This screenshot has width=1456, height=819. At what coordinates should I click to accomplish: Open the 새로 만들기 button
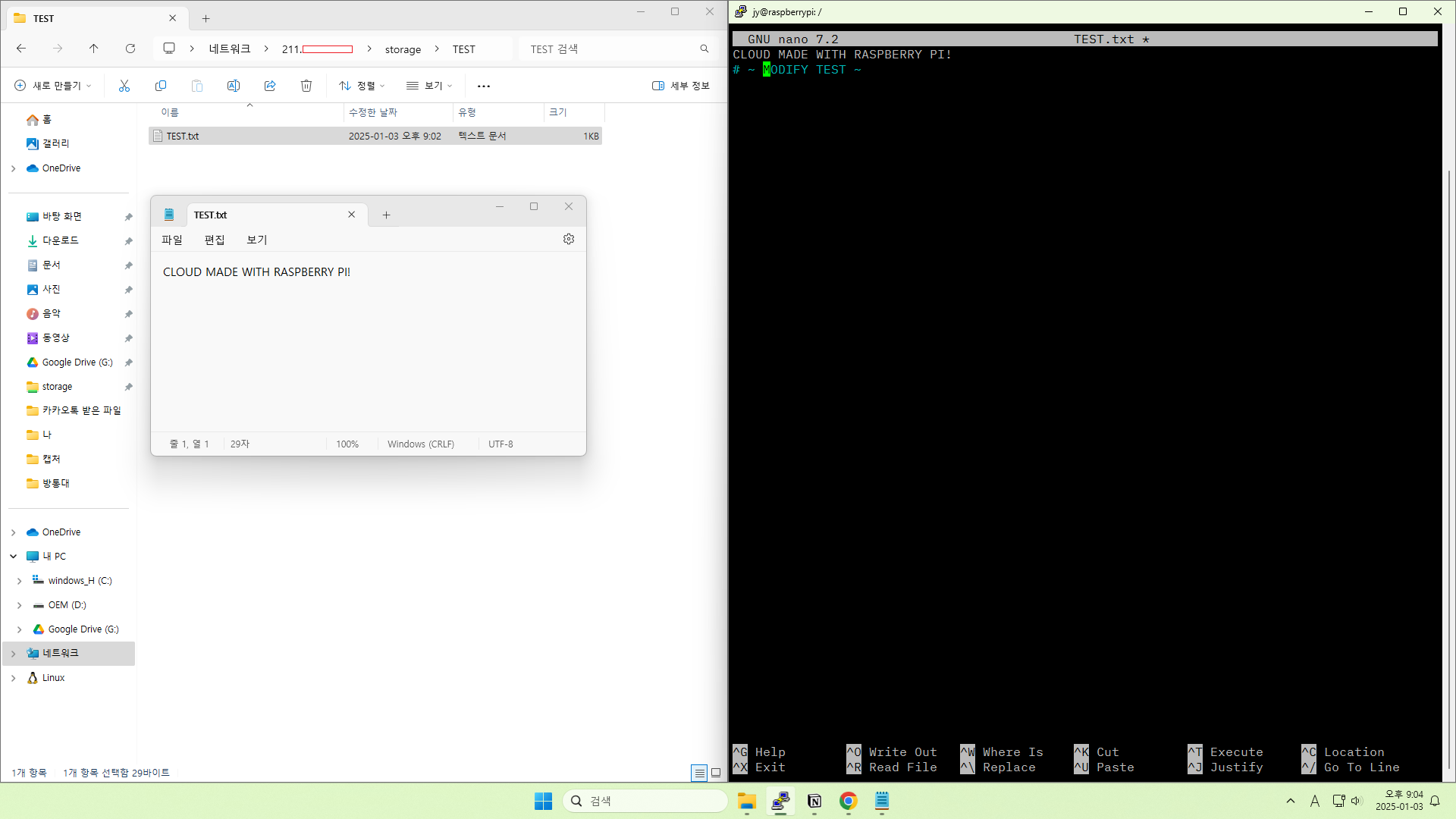pyautogui.click(x=53, y=86)
